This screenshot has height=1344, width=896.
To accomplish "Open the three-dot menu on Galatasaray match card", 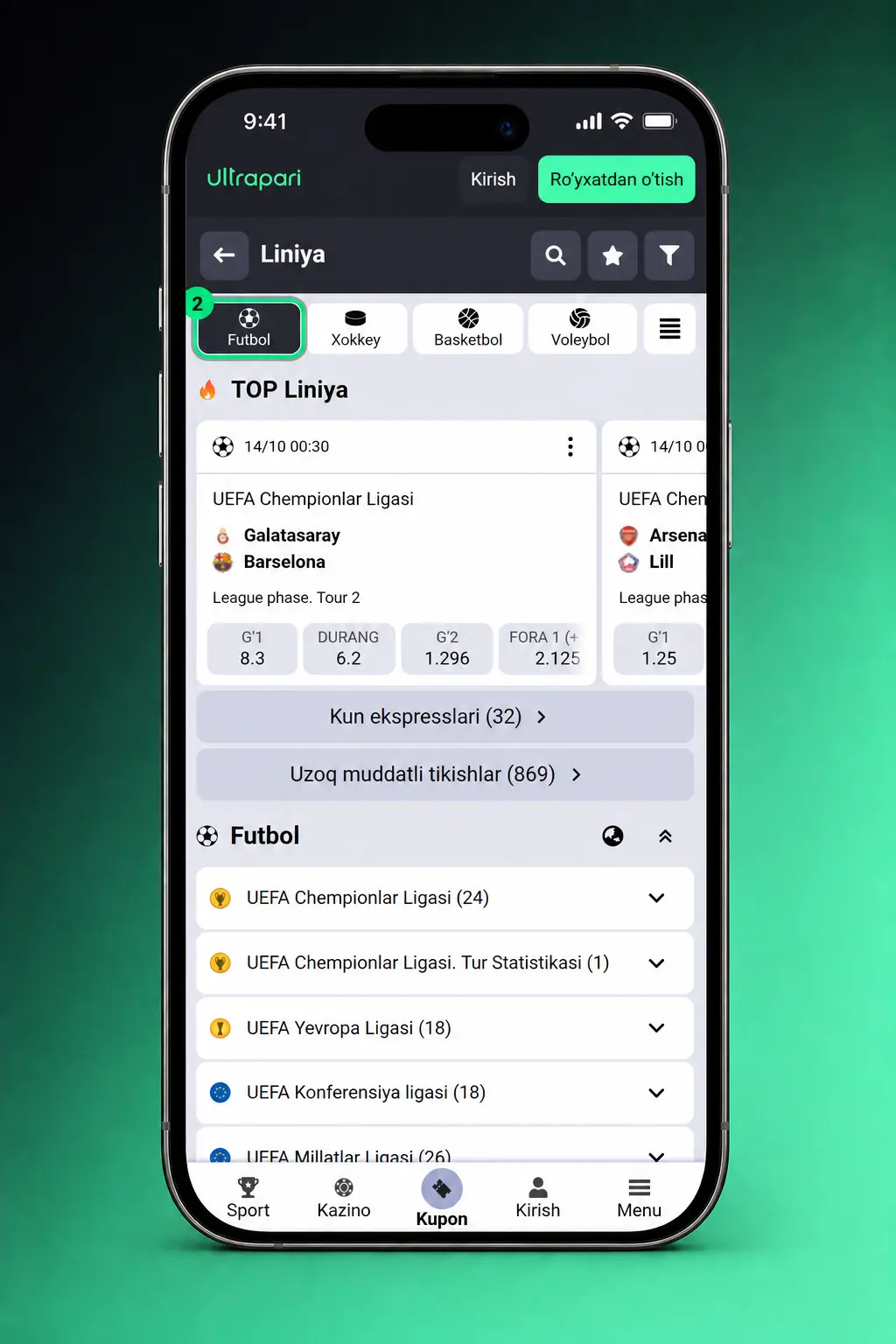I will click(570, 446).
